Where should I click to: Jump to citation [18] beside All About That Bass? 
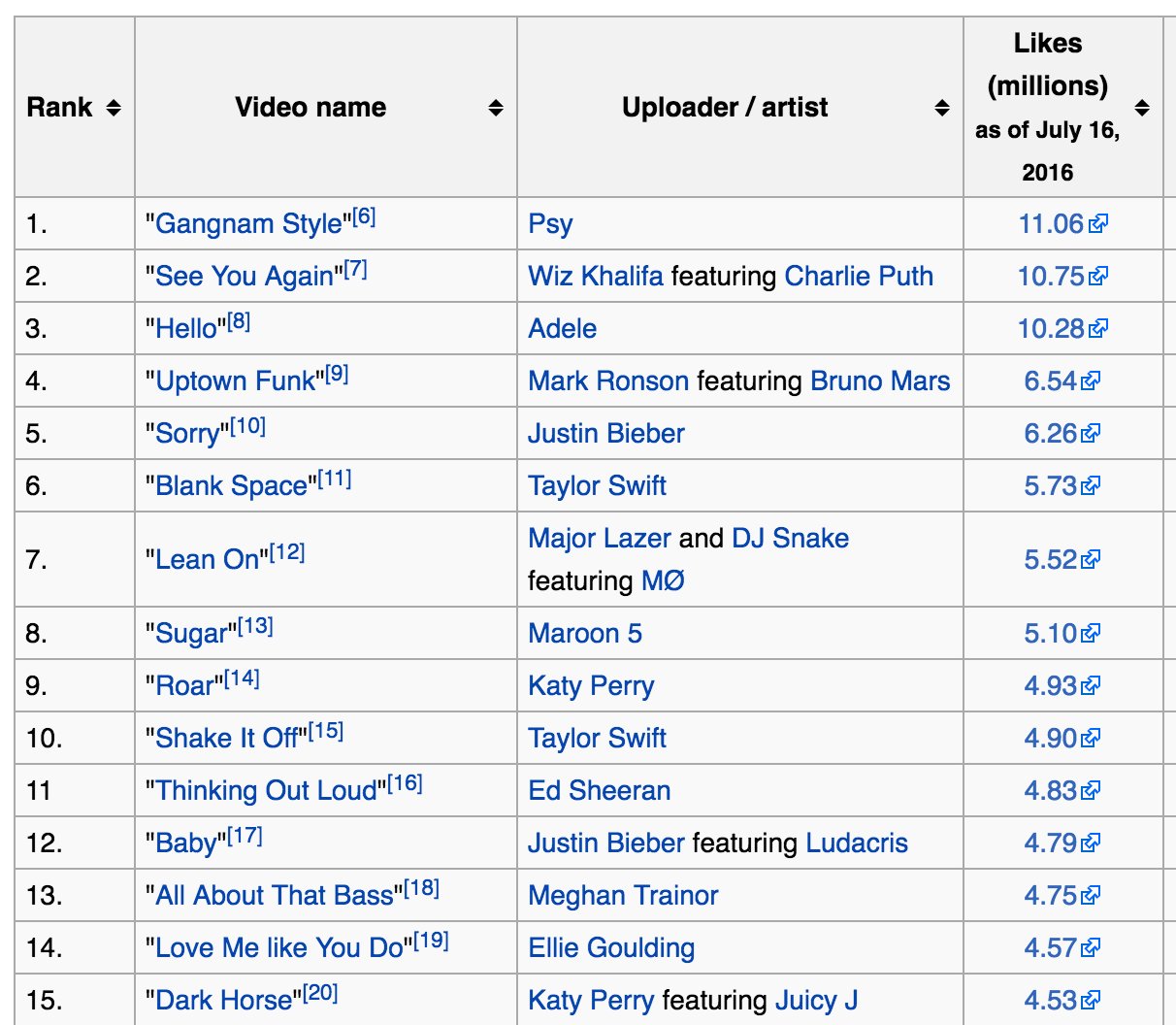[x=421, y=888]
